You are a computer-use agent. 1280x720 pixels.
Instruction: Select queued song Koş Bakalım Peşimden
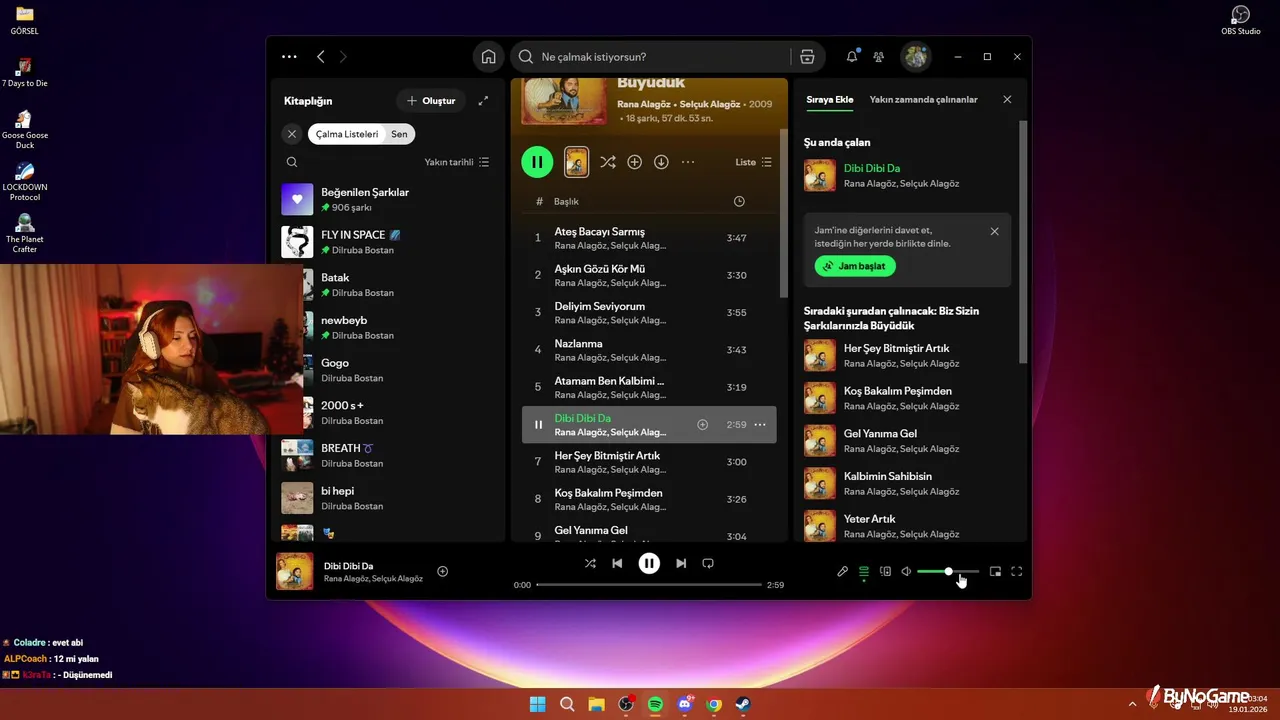point(910,398)
